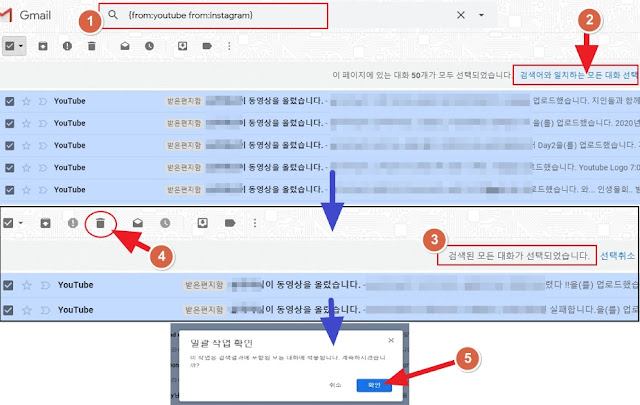Uncheck the YouTube email ending '지인들과 함께'
640x405 pixels.
tap(9, 101)
